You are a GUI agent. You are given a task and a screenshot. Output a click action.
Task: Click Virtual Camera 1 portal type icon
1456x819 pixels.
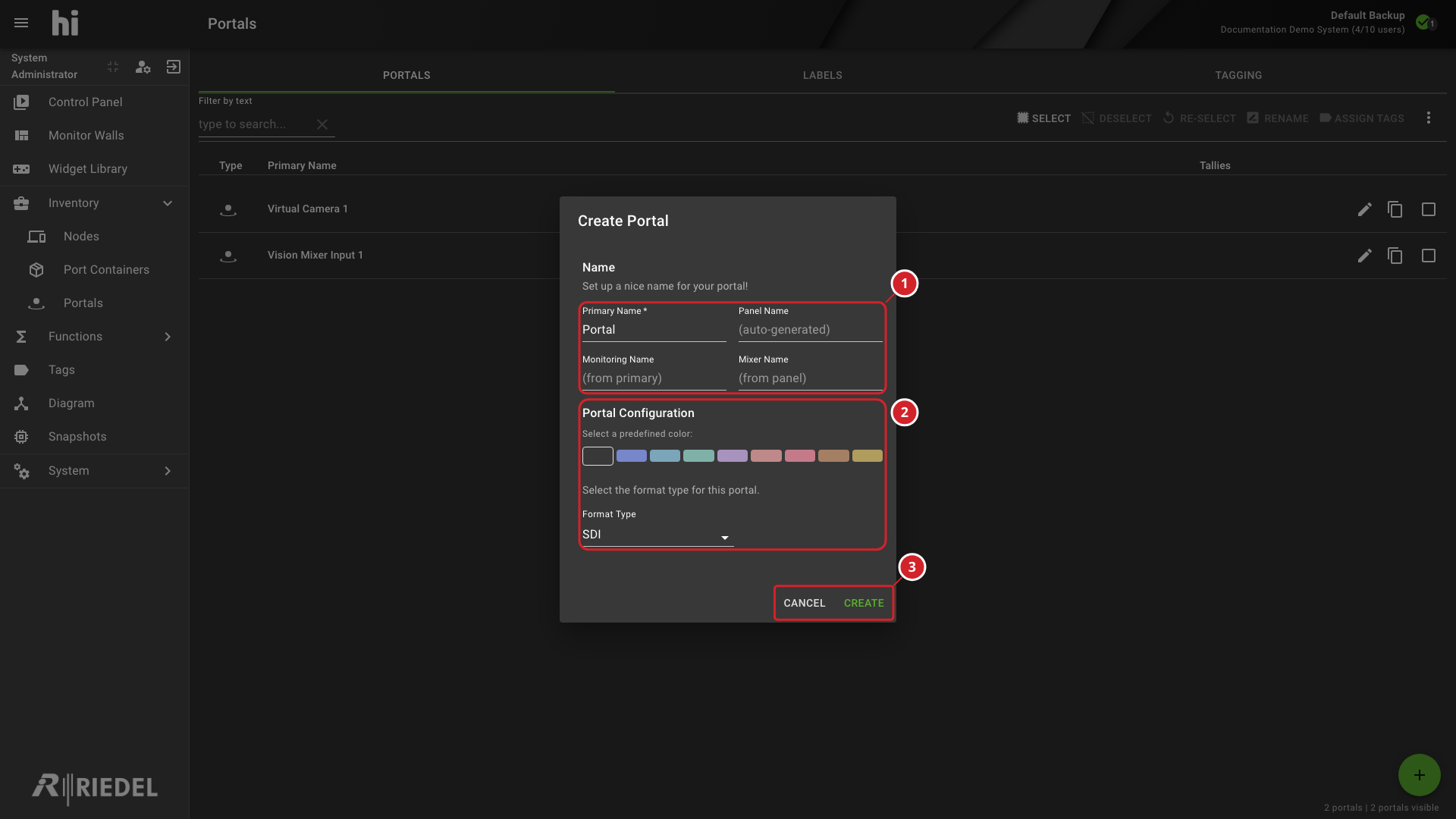coord(228,209)
